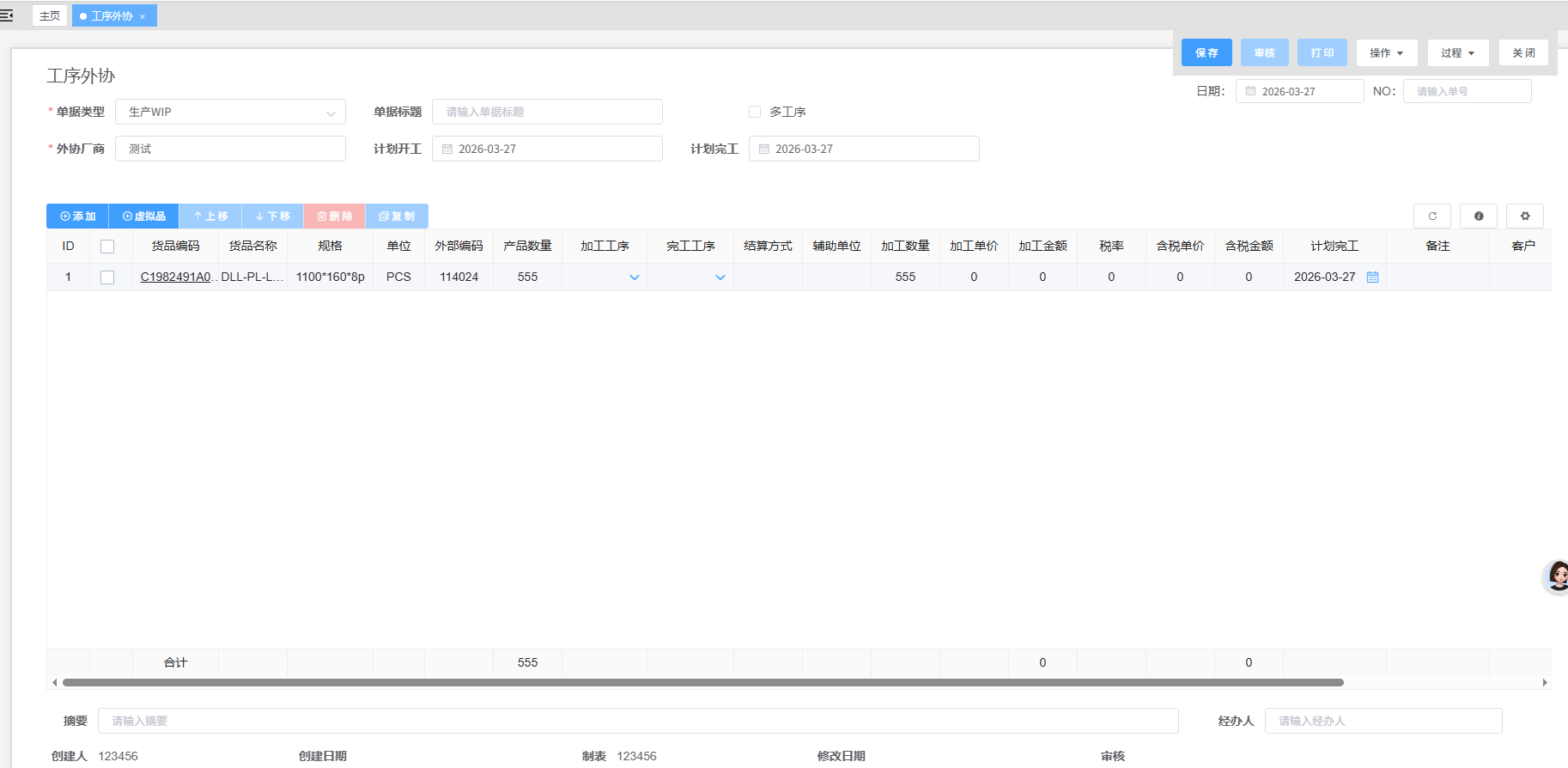Close the 工序外协 tab with its x icon
Image resolution: width=1568 pixels, height=768 pixels.
pos(143,16)
